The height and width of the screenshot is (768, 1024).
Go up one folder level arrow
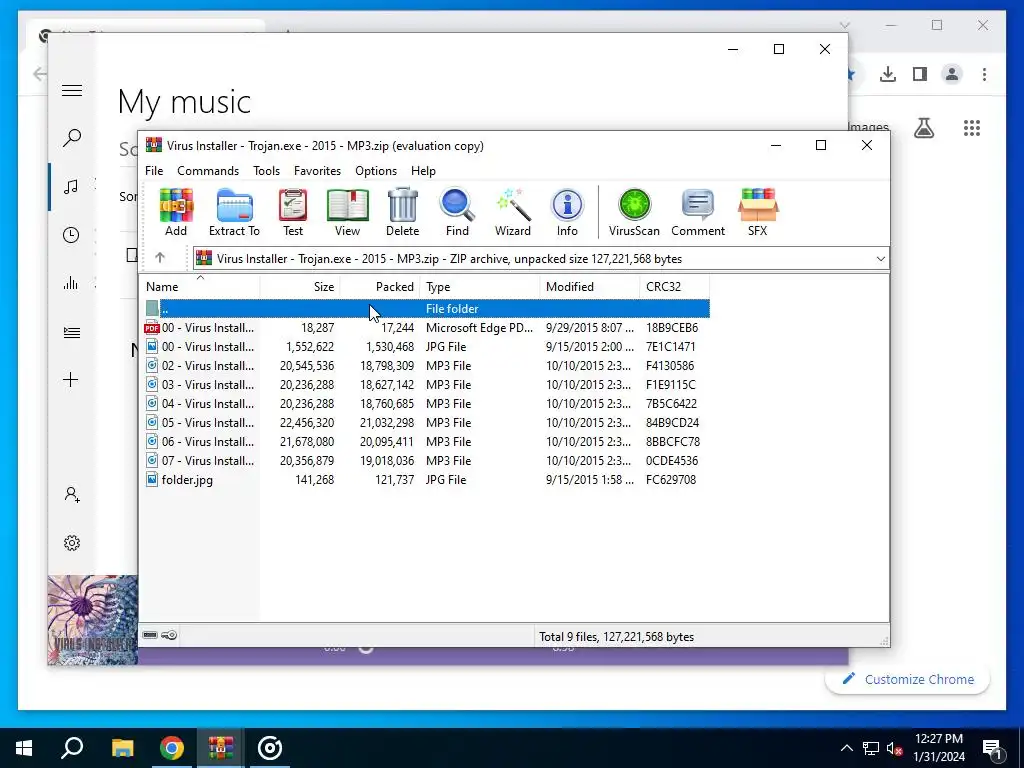click(x=160, y=258)
